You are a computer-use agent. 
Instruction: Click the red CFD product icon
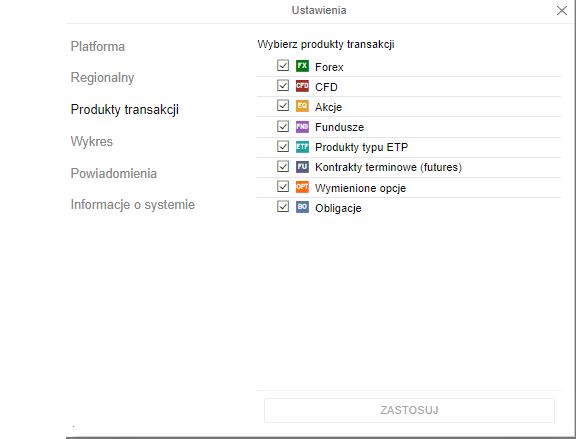(302, 86)
